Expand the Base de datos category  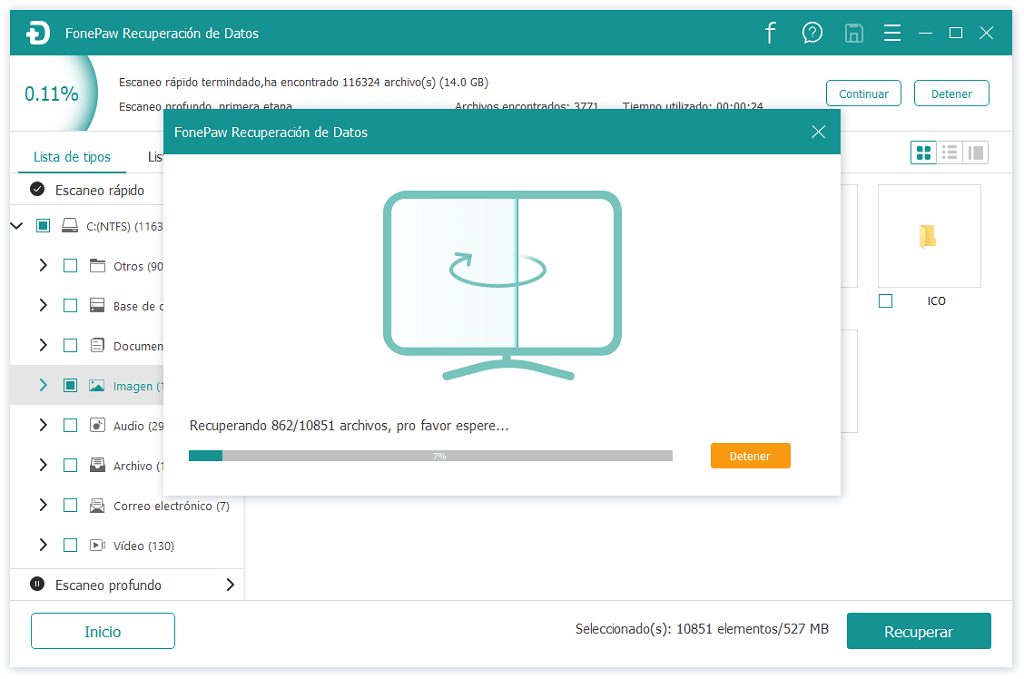pyautogui.click(x=43, y=306)
